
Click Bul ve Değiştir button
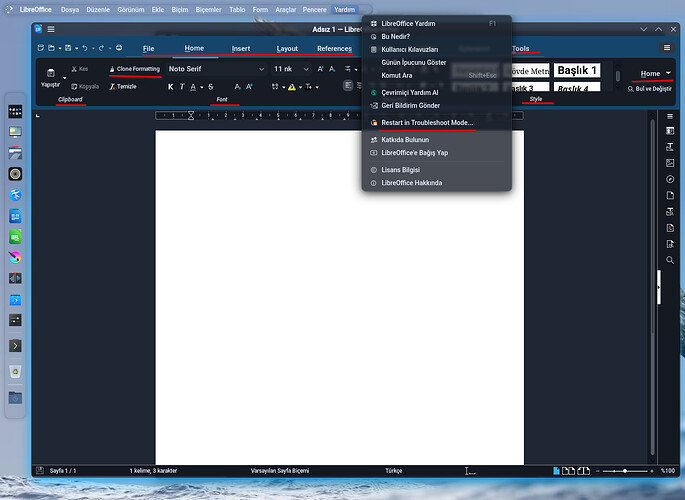650,89
